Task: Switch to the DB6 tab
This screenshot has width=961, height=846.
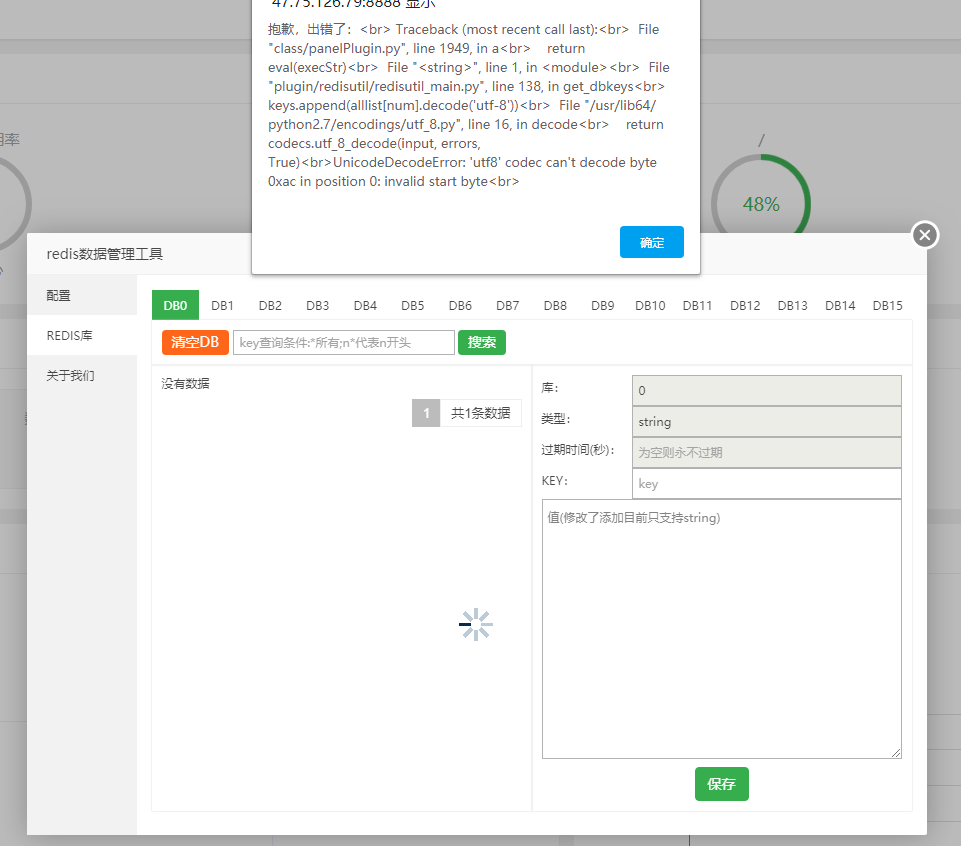Action: [460, 305]
